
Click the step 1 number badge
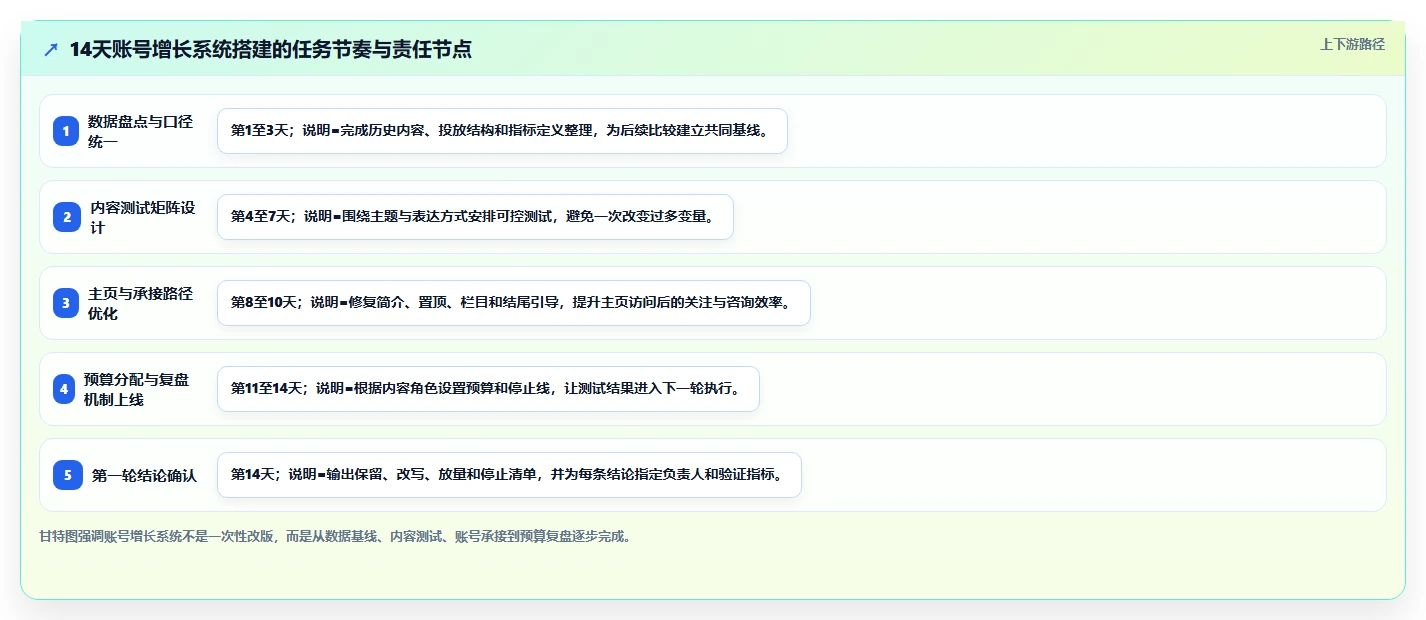[66, 131]
